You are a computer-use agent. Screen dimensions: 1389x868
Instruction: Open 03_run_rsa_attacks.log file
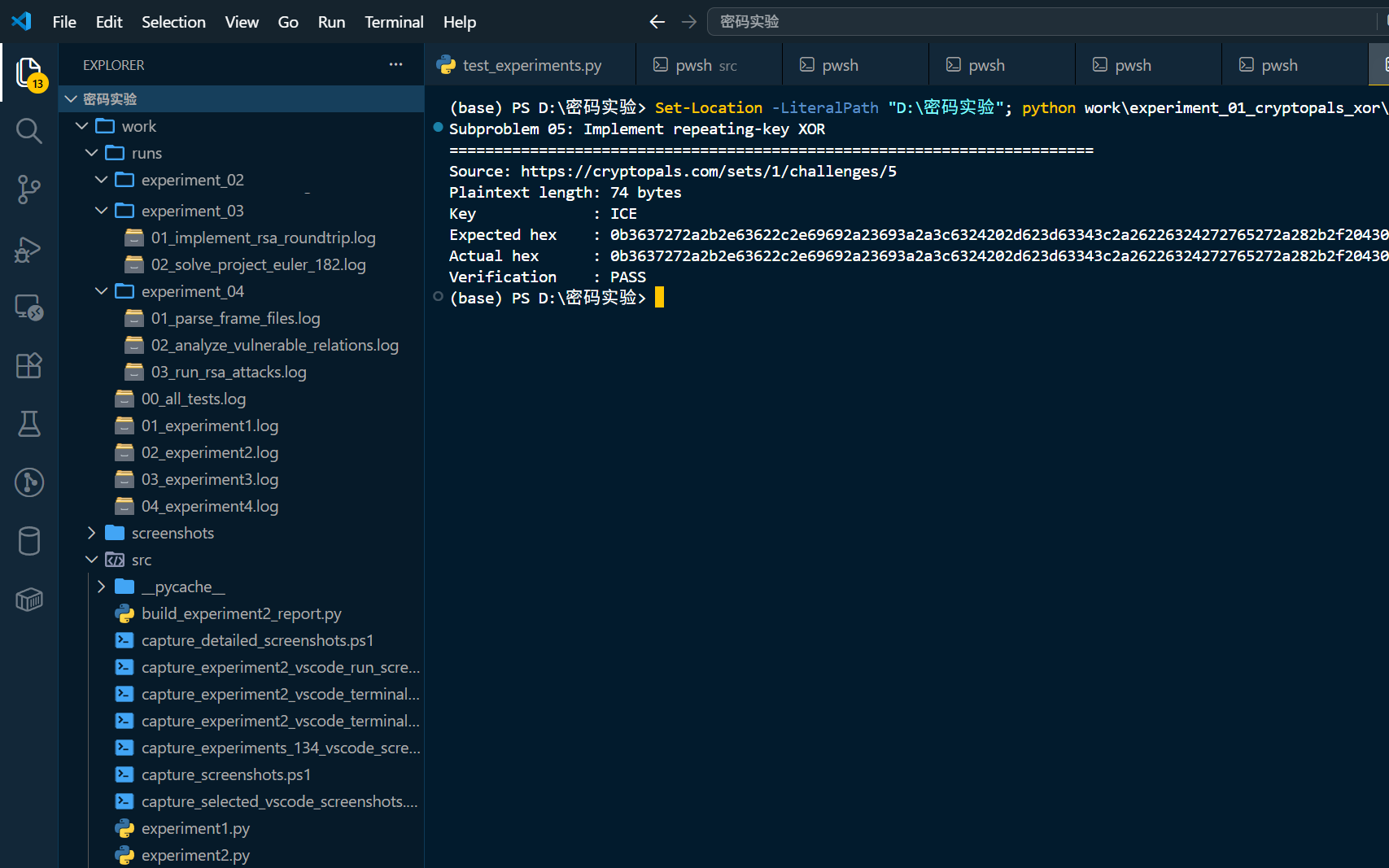coord(229,372)
